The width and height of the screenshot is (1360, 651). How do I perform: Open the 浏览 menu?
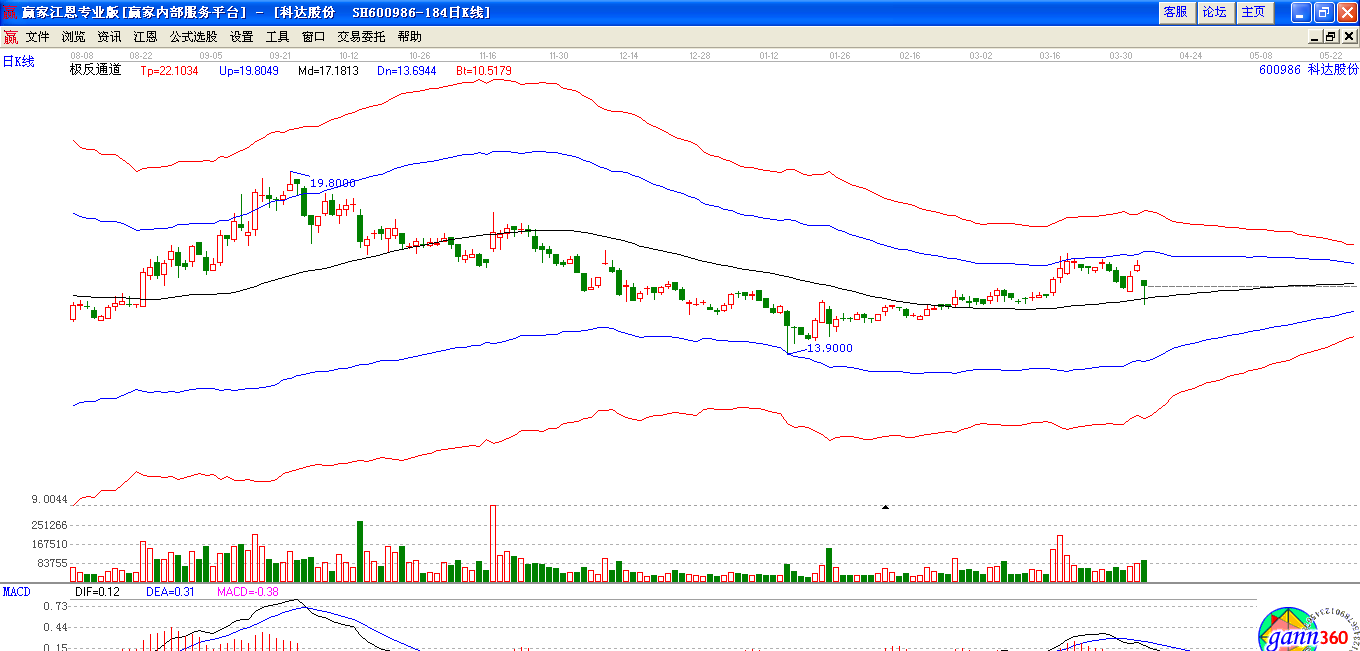coord(73,37)
